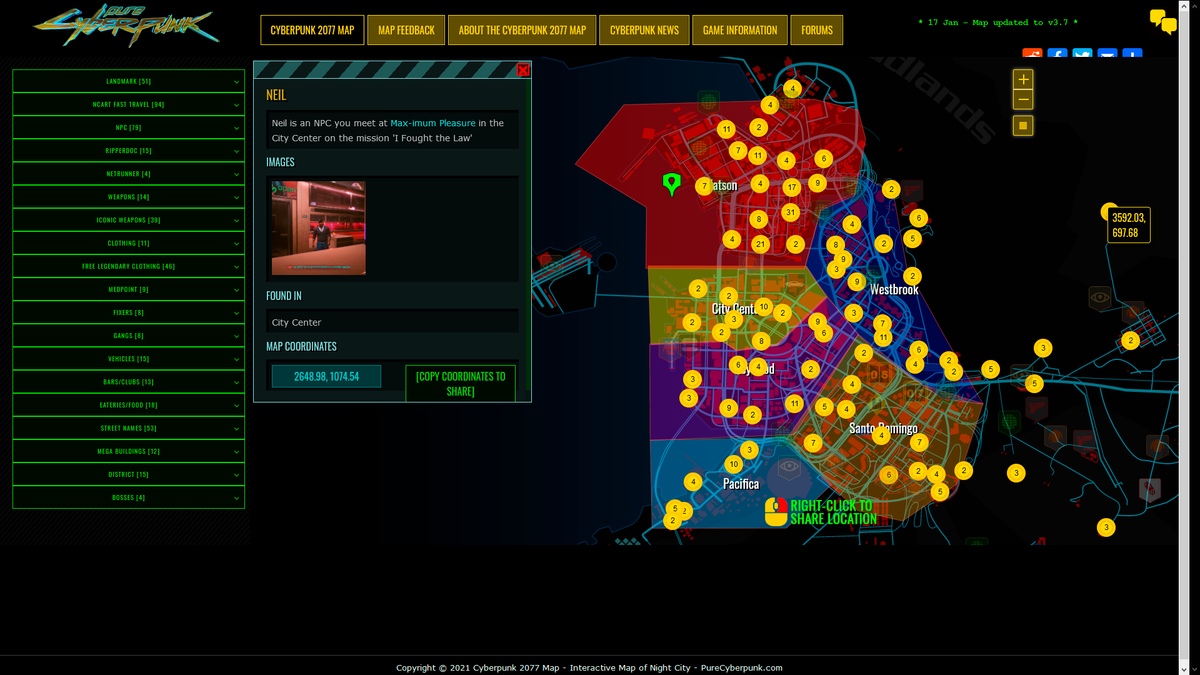Open the cluster marker numbered 31
The height and width of the screenshot is (675, 1200).
[x=790, y=212]
